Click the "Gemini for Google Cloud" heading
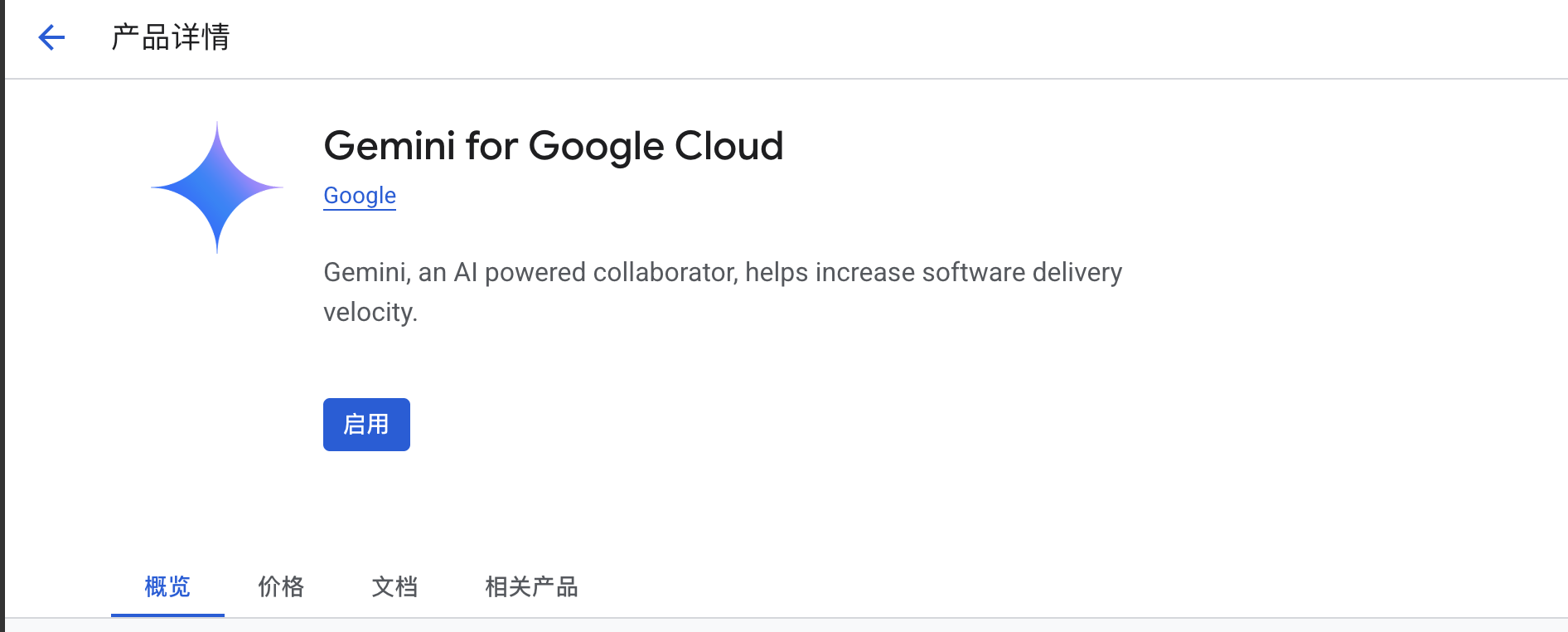 [x=553, y=146]
